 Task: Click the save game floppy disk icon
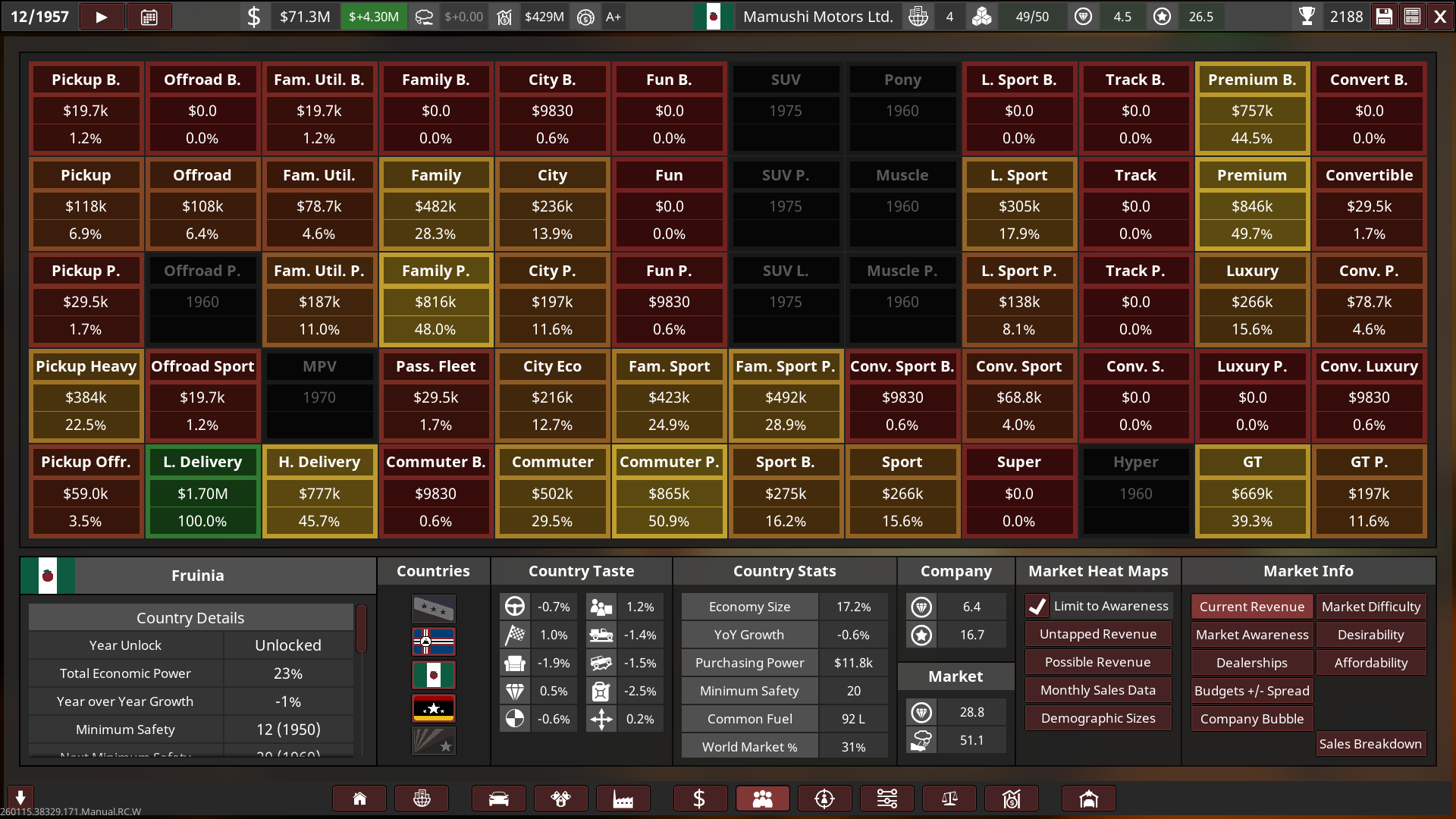pyautogui.click(x=1384, y=17)
